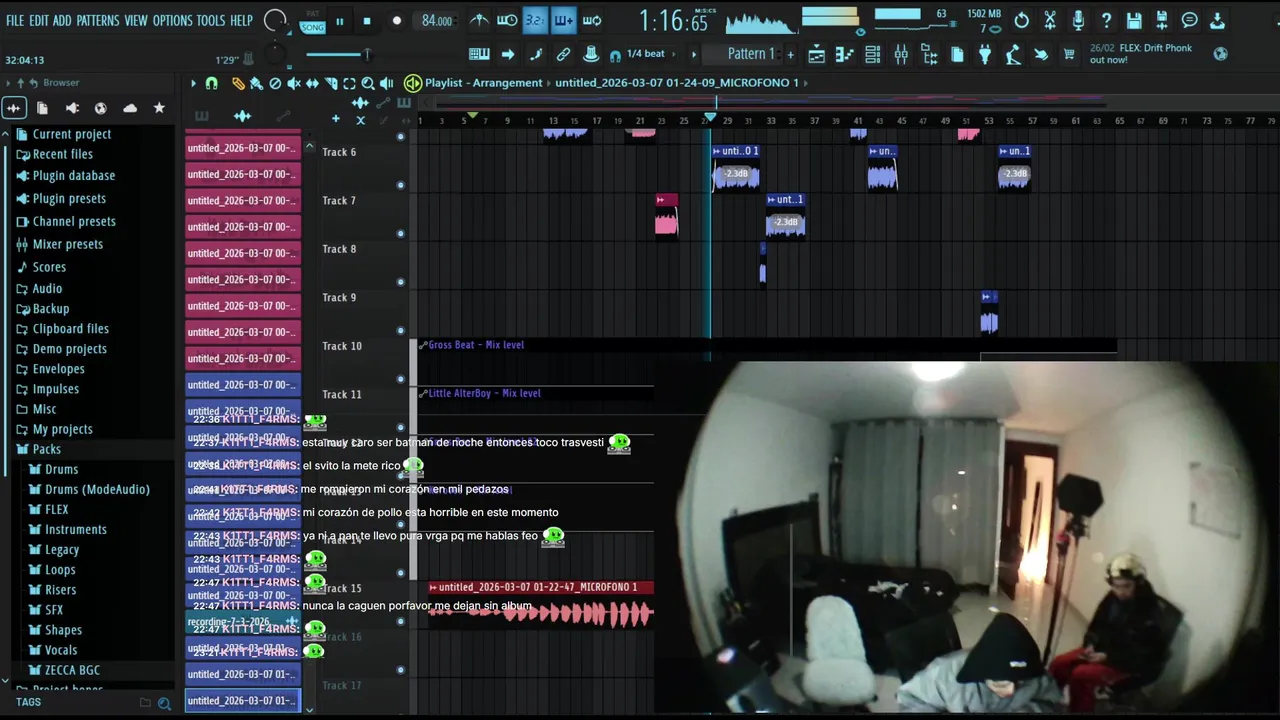The width and height of the screenshot is (1280, 720).
Task: Select the slice tool in playlist
Action: [x=331, y=83]
